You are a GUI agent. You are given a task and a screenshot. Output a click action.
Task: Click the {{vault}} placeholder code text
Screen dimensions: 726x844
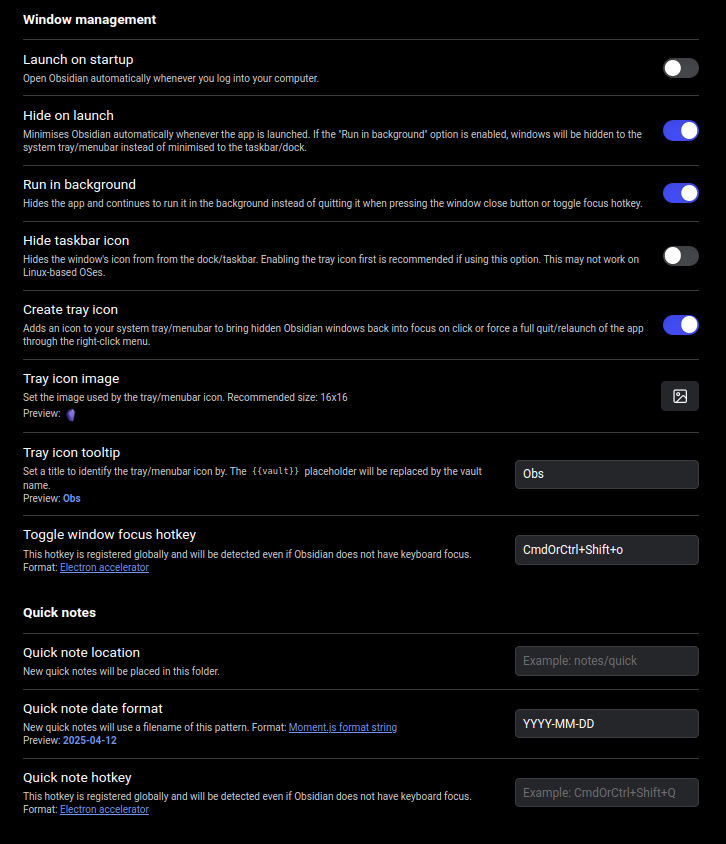pos(275,471)
